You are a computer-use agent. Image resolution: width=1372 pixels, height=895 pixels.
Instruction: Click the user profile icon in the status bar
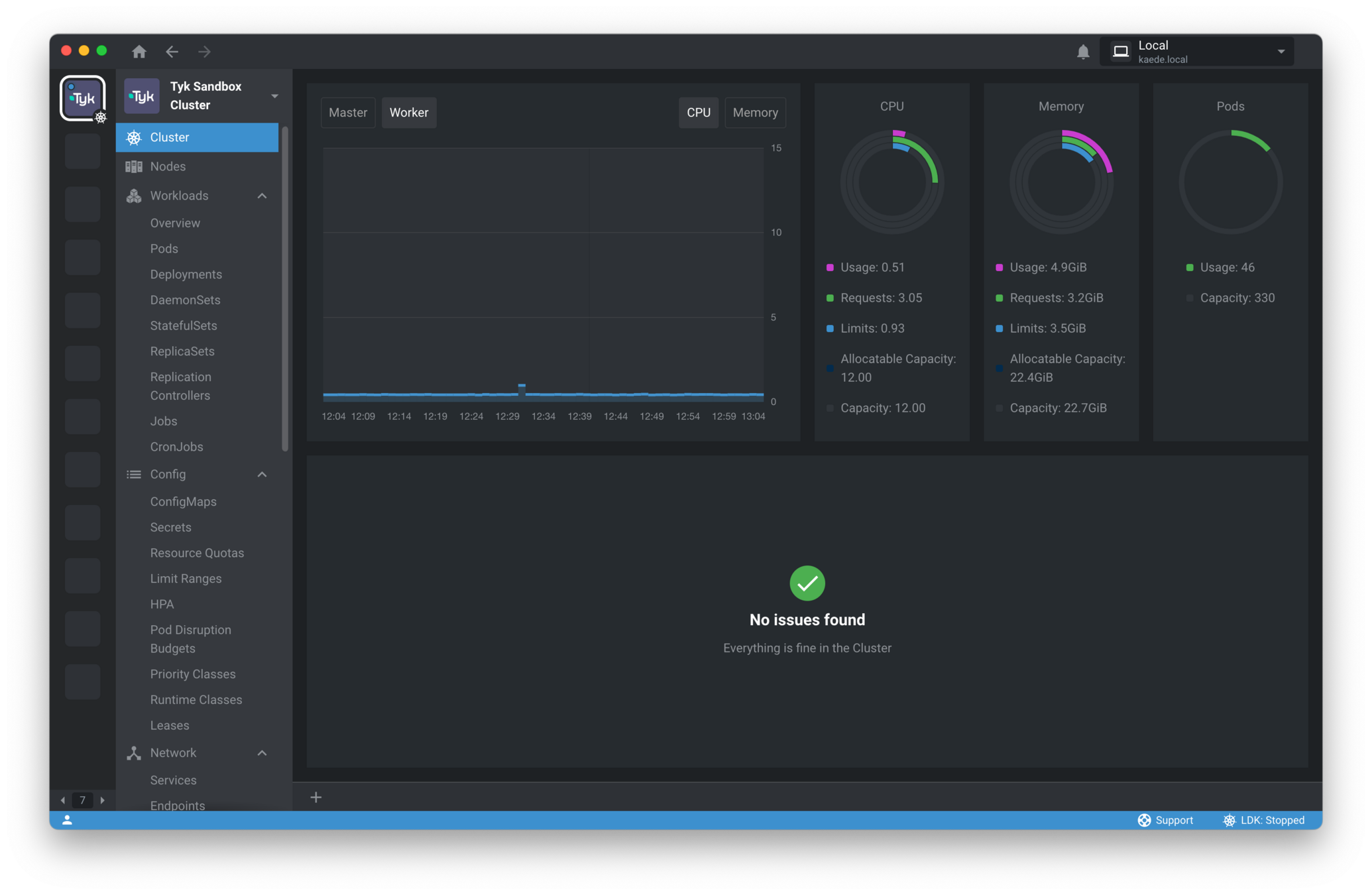click(67, 820)
